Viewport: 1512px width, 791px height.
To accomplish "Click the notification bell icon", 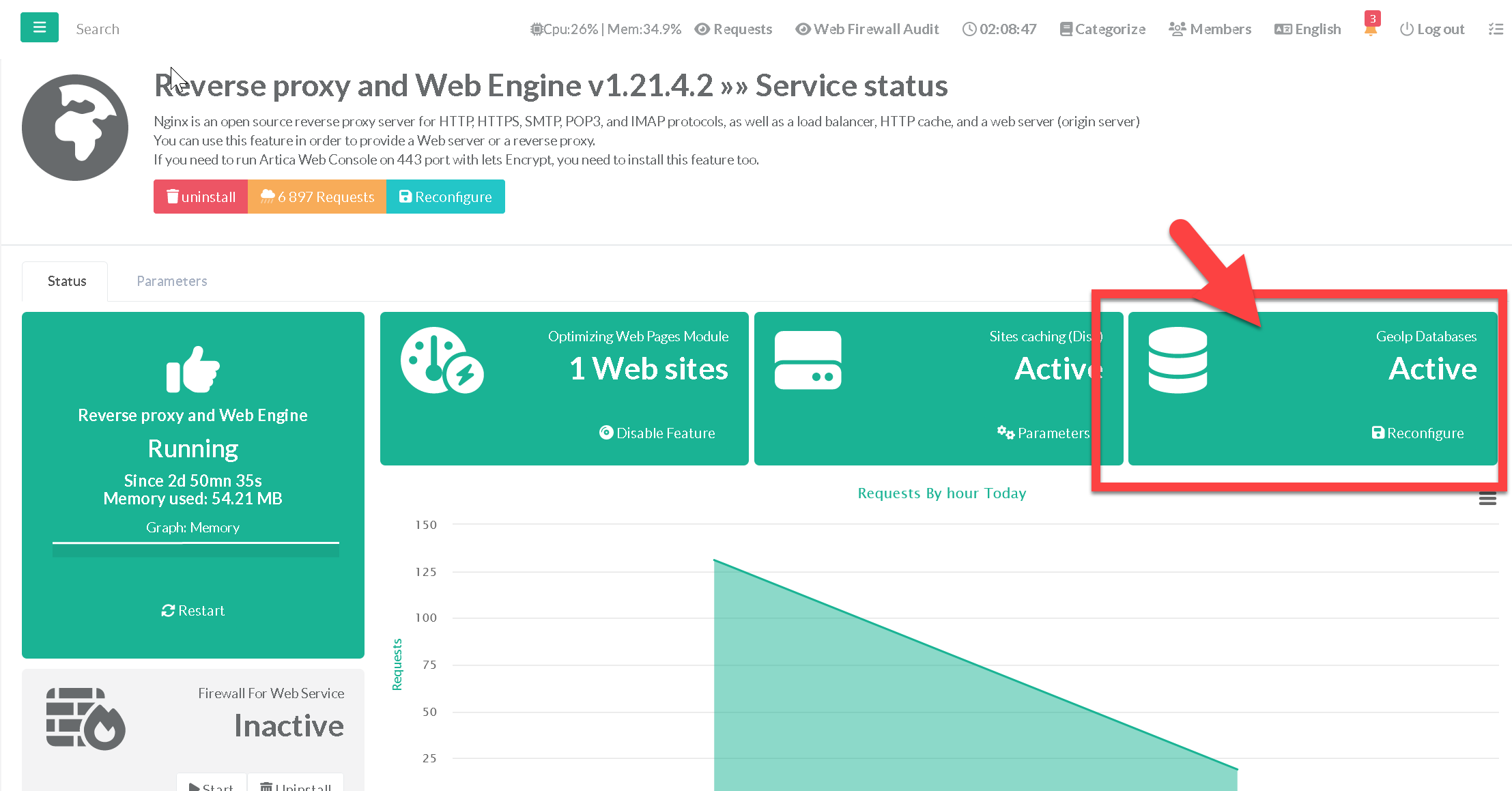I will [x=1370, y=30].
